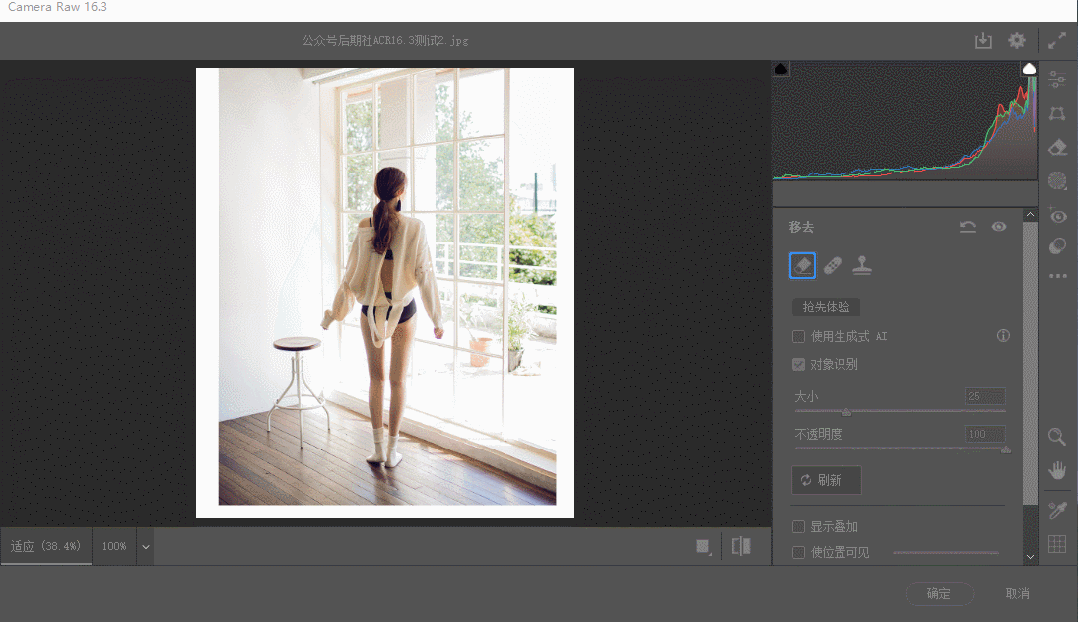1078x622 pixels.
Task: Toggle the 移去 panel eye visibility
Action: click(998, 227)
